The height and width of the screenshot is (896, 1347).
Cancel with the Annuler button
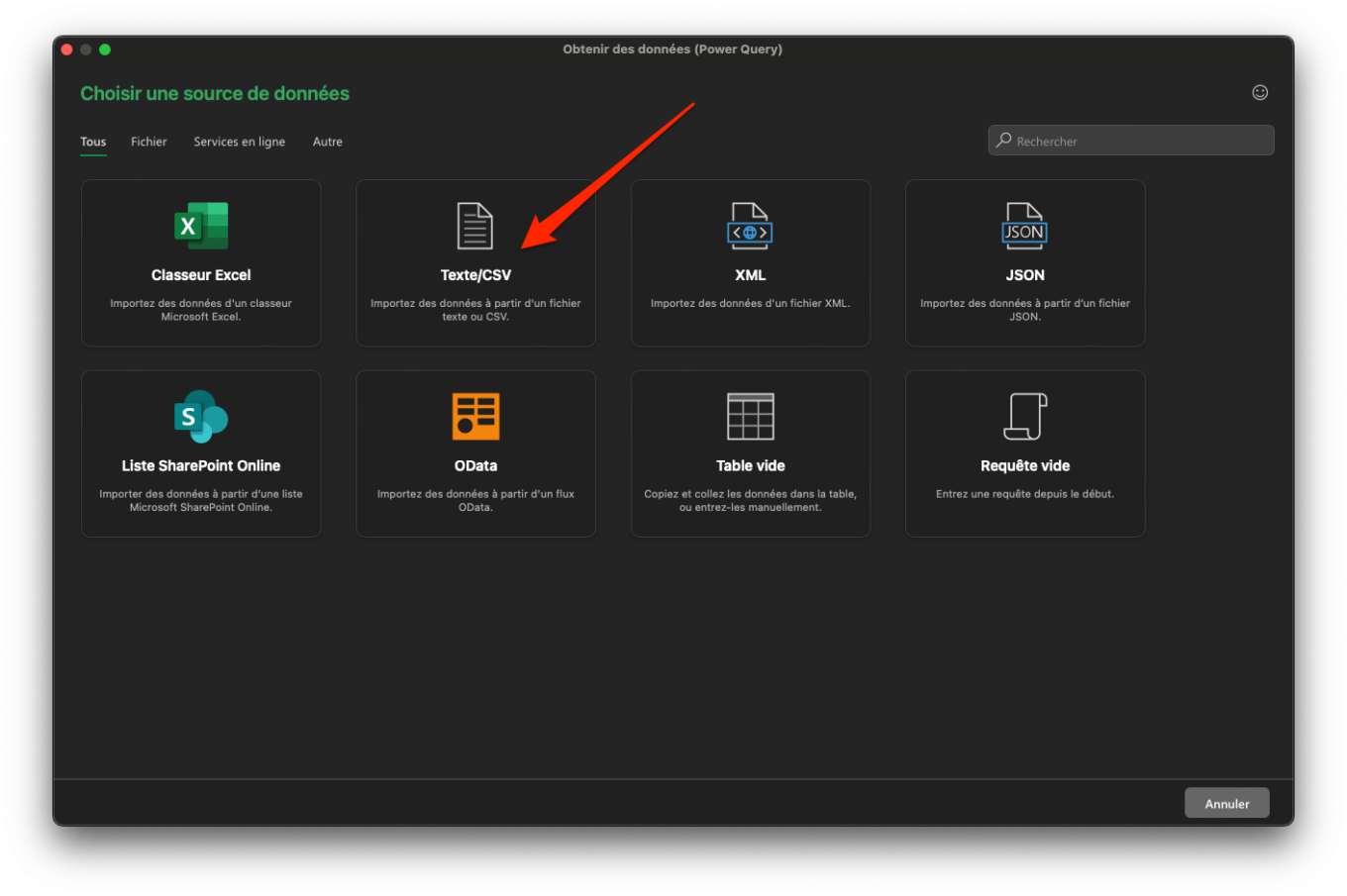coord(1226,803)
